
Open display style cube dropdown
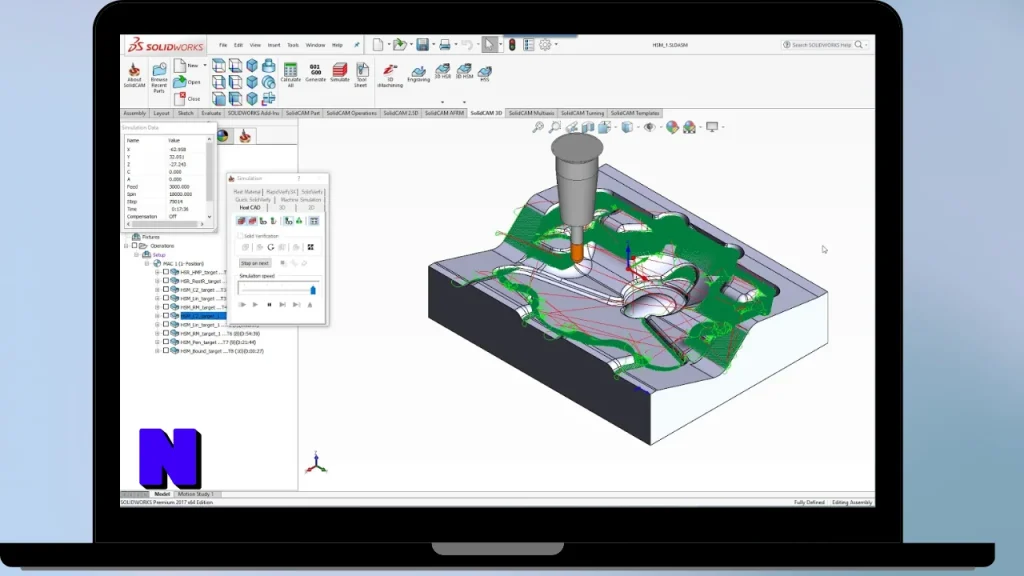(x=638, y=127)
